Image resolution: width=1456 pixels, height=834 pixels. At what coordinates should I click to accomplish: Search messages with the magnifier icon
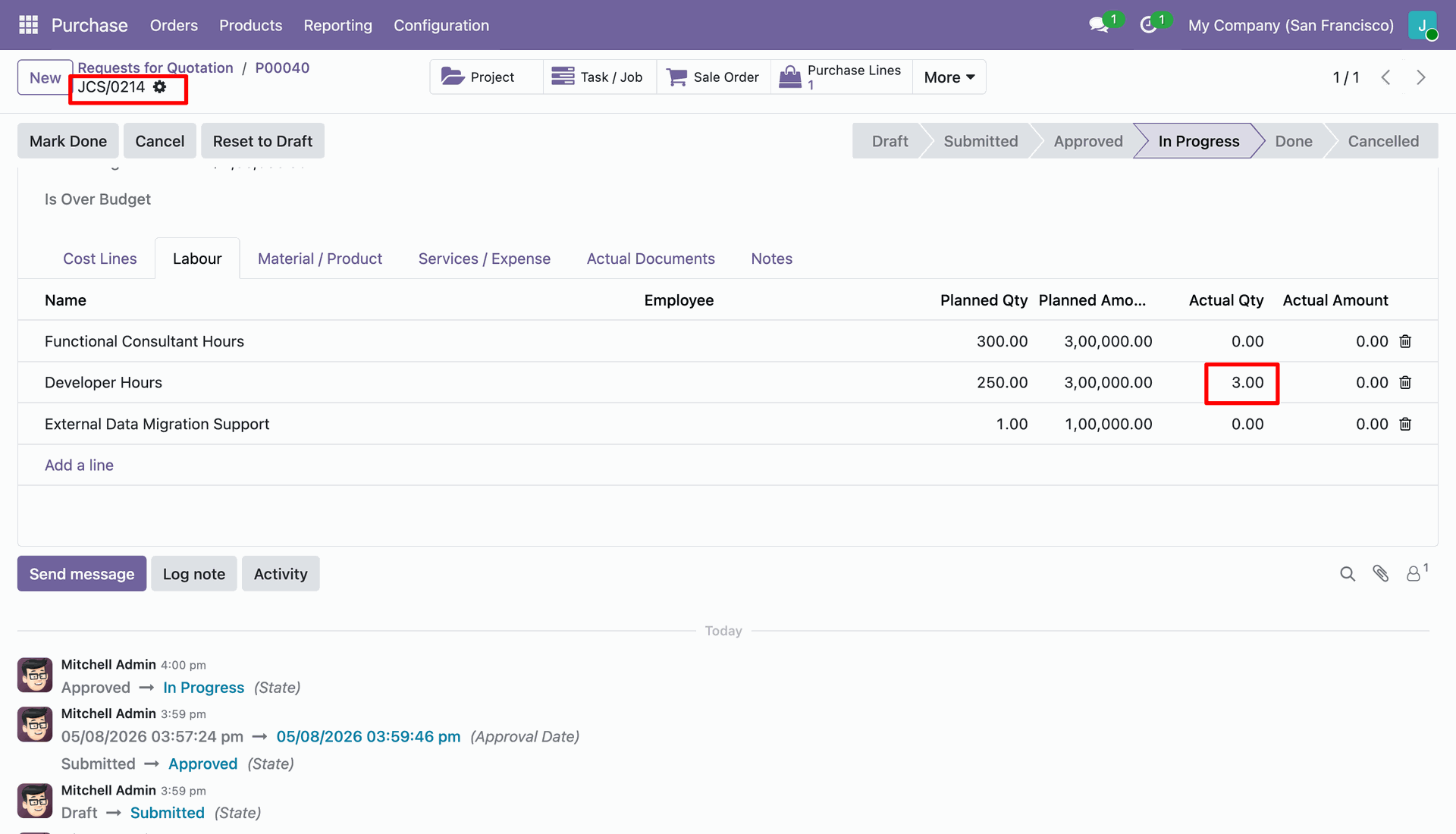click(1348, 574)
